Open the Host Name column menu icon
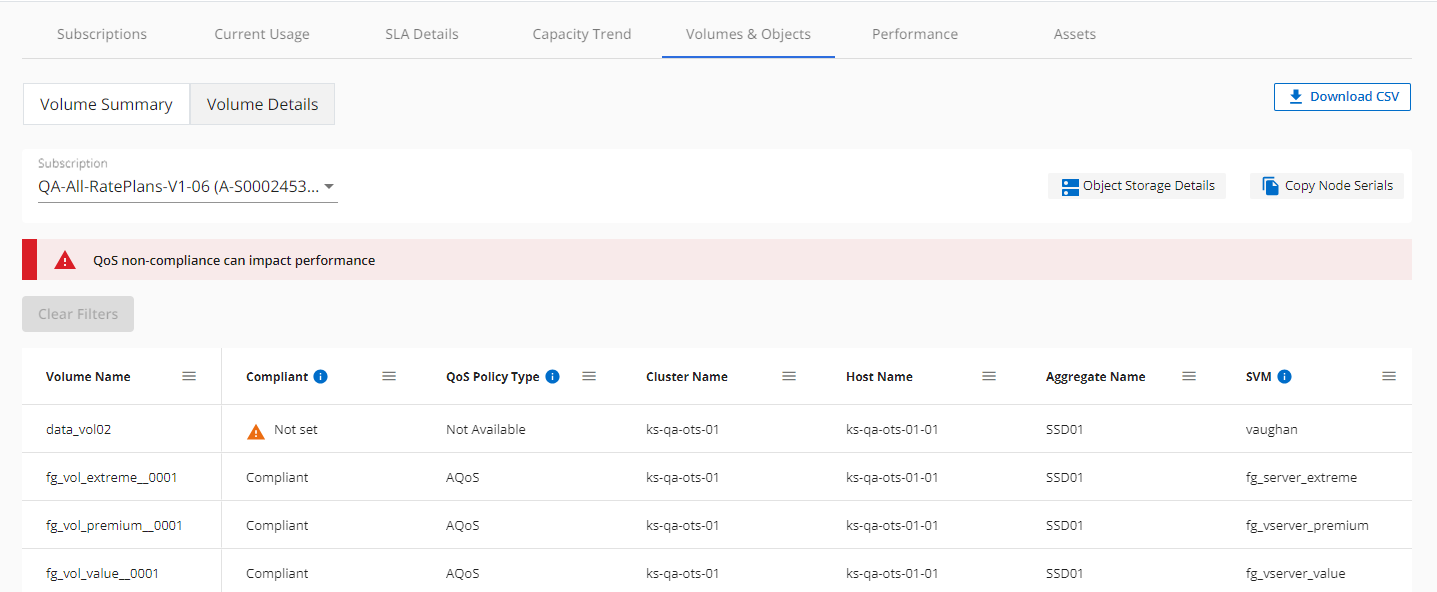Screen dimensions: 1437x592 (x=989, y=376)
